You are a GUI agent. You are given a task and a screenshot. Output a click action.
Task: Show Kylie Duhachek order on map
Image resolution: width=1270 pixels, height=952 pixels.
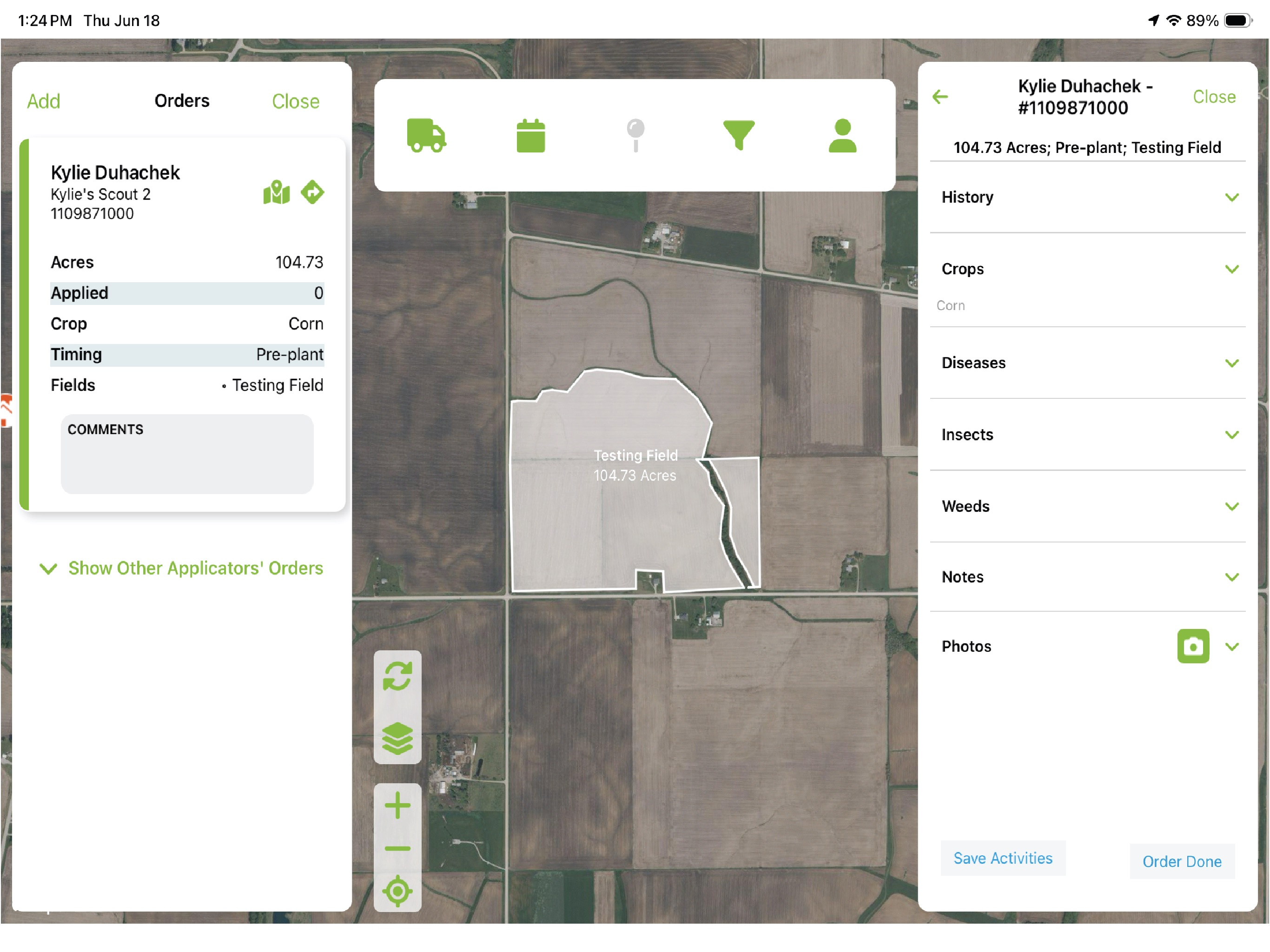coord(276,192)
